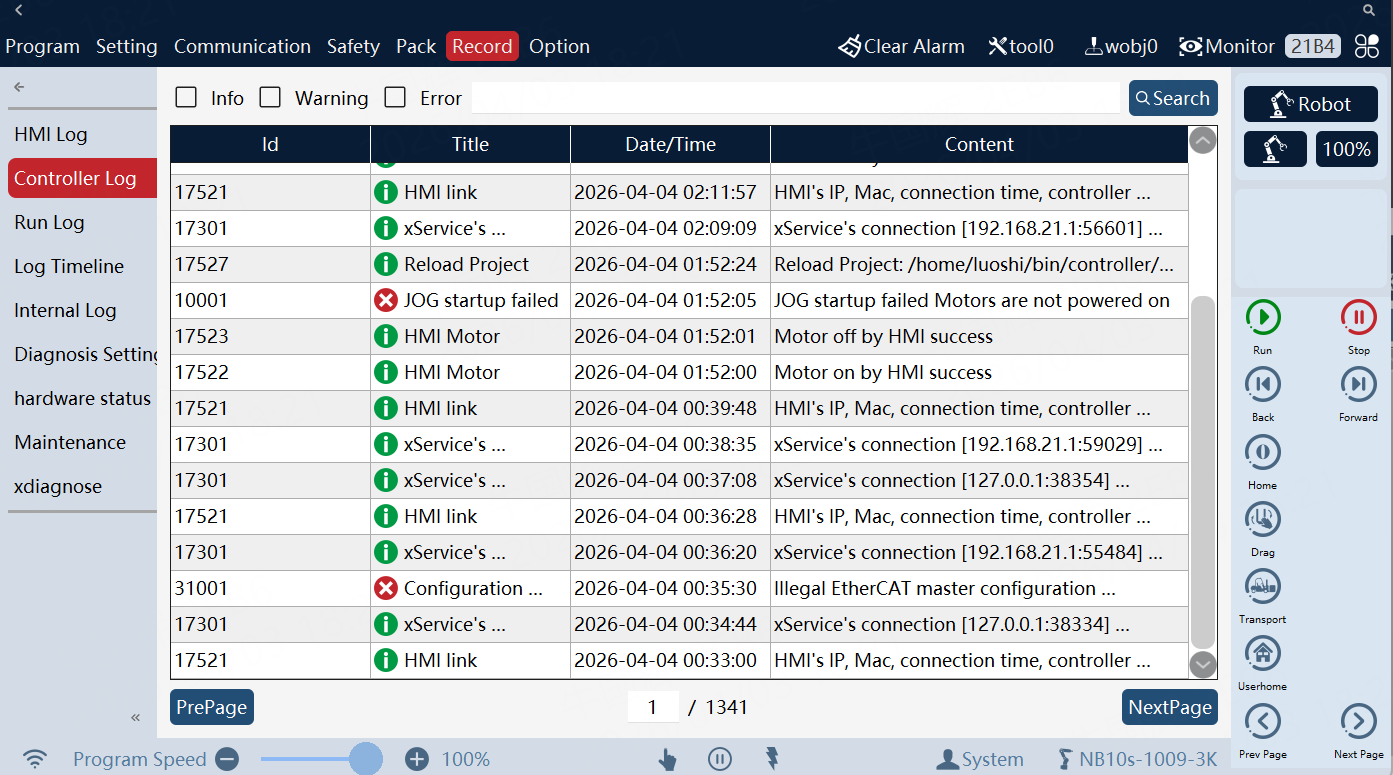Open the tool0 selector
1393x775 pixels.
(x=1021, y=47)
